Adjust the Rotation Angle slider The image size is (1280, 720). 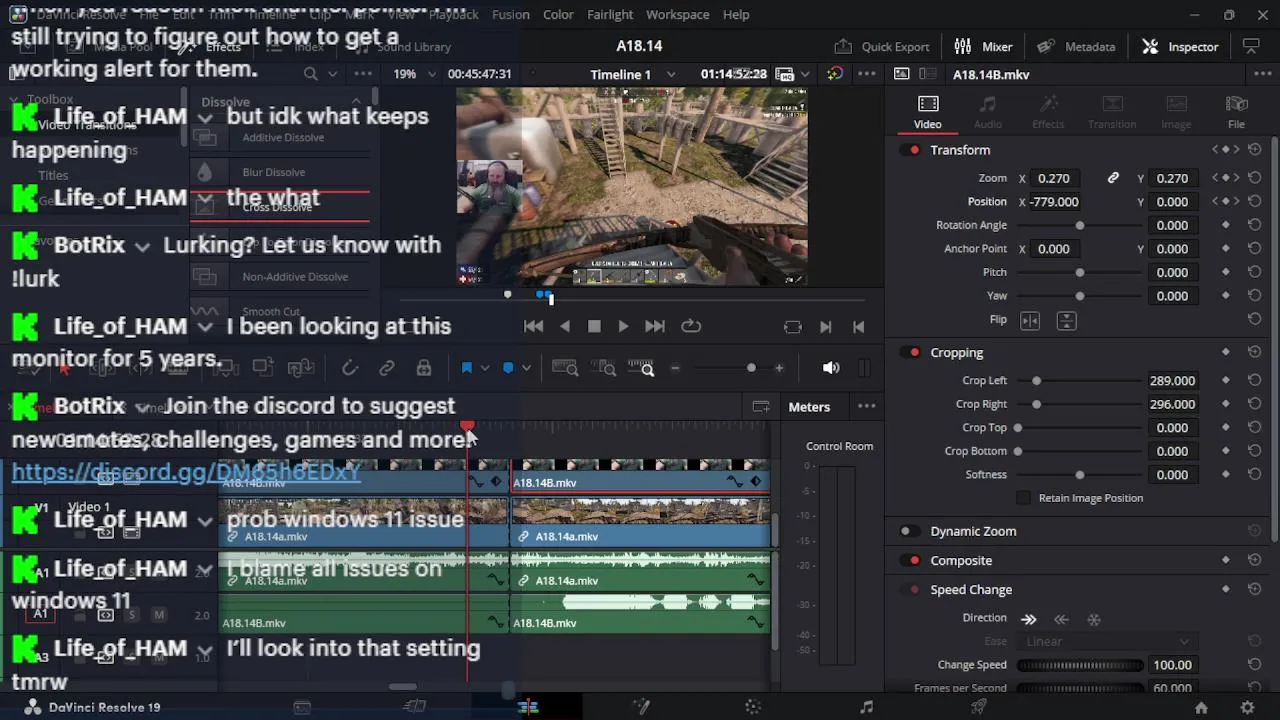pos(1080,225)
